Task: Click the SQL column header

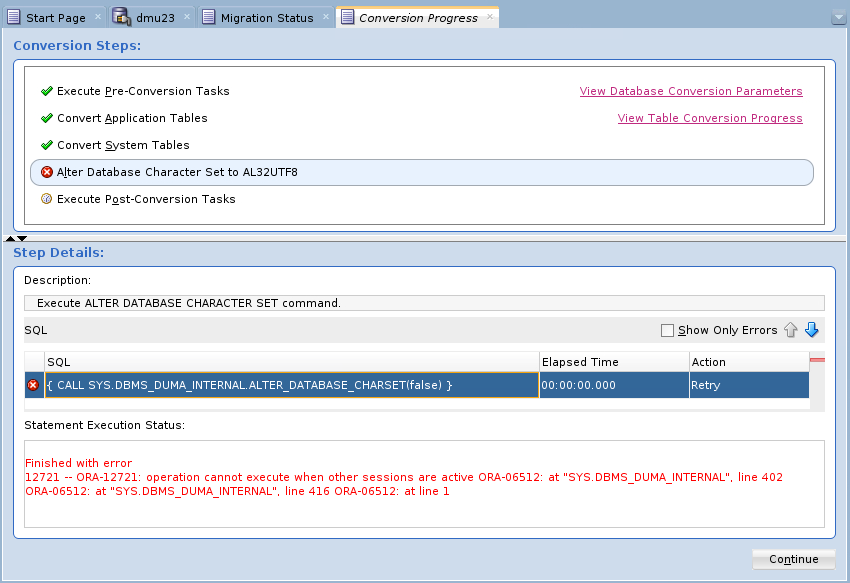Action: tap(292, 362)
